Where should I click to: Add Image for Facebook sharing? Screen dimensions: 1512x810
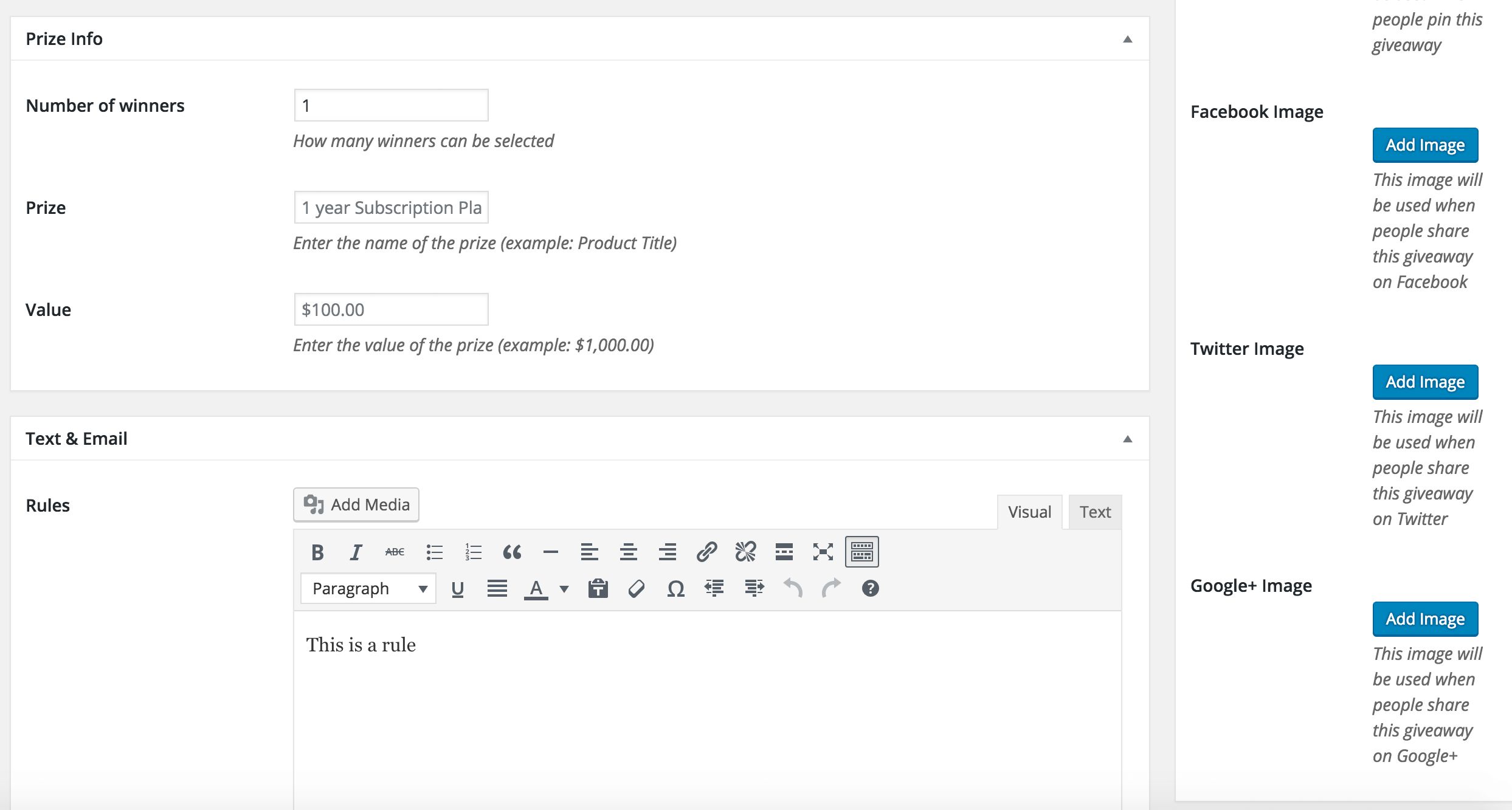tap(1424, 145)
